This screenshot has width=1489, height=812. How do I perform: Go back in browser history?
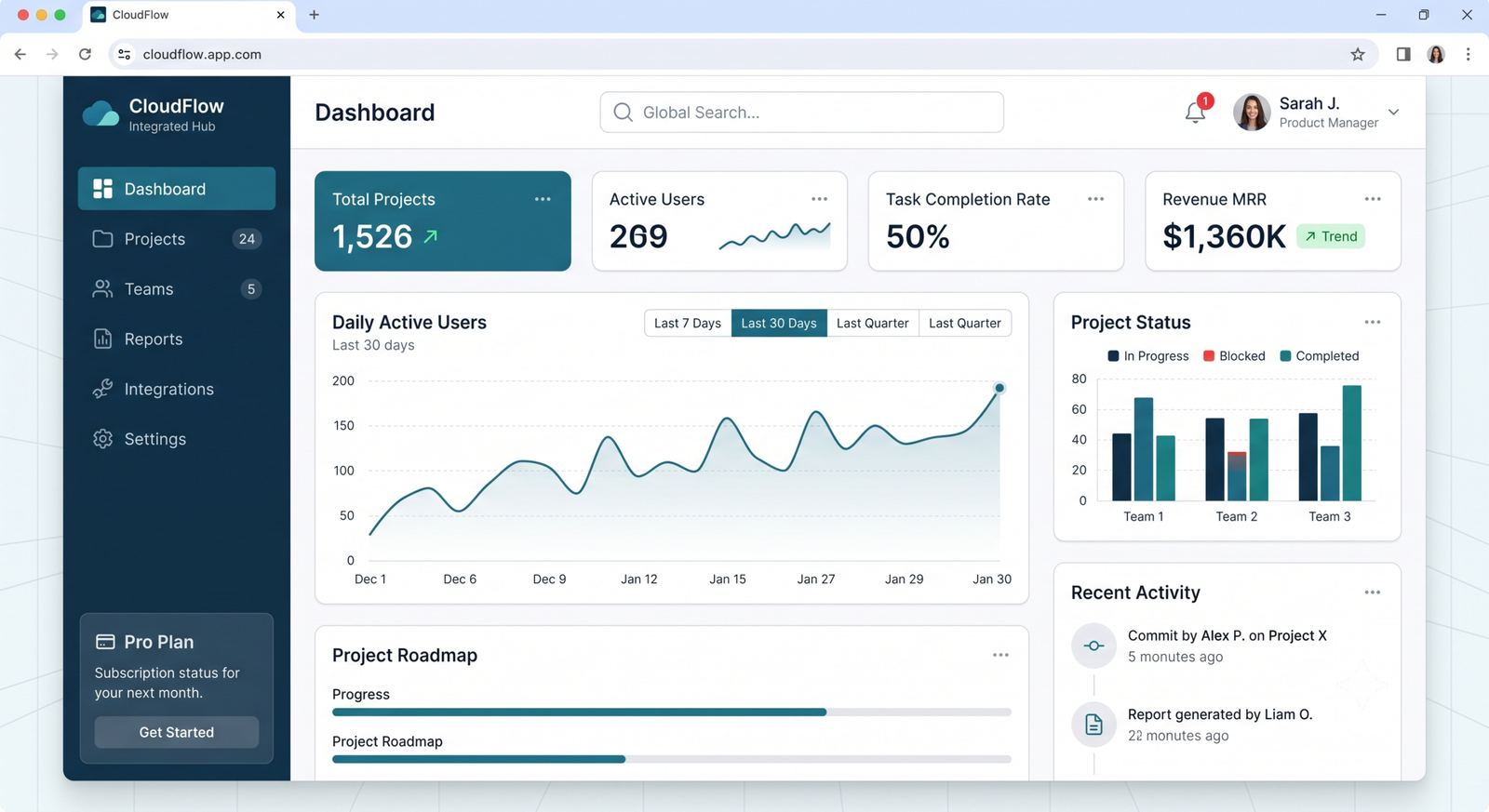point(20,54)
